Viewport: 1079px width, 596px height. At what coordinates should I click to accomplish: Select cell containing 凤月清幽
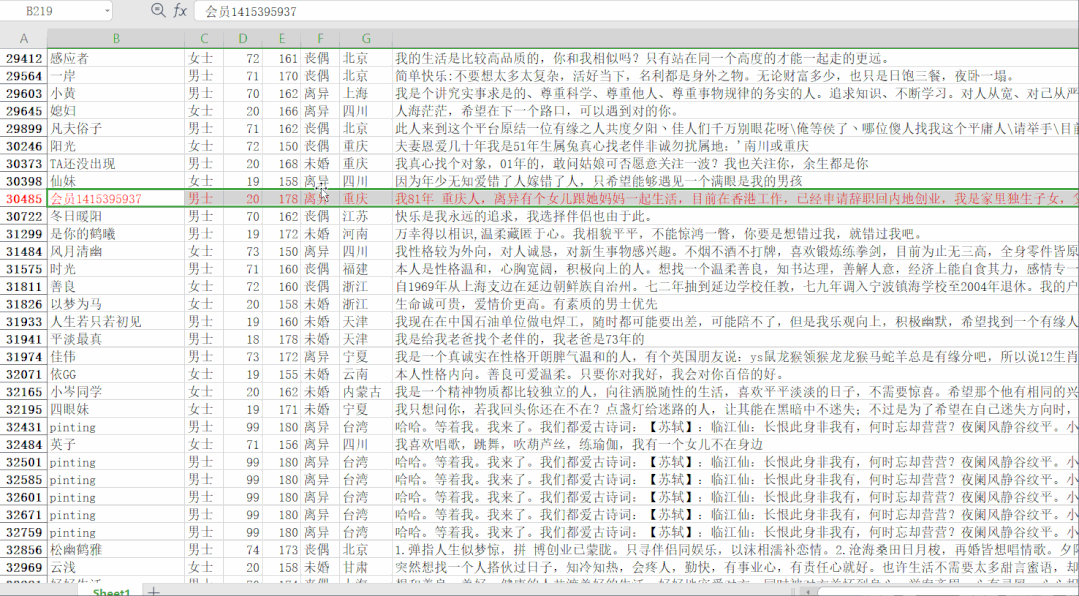(x=116, y=251)
